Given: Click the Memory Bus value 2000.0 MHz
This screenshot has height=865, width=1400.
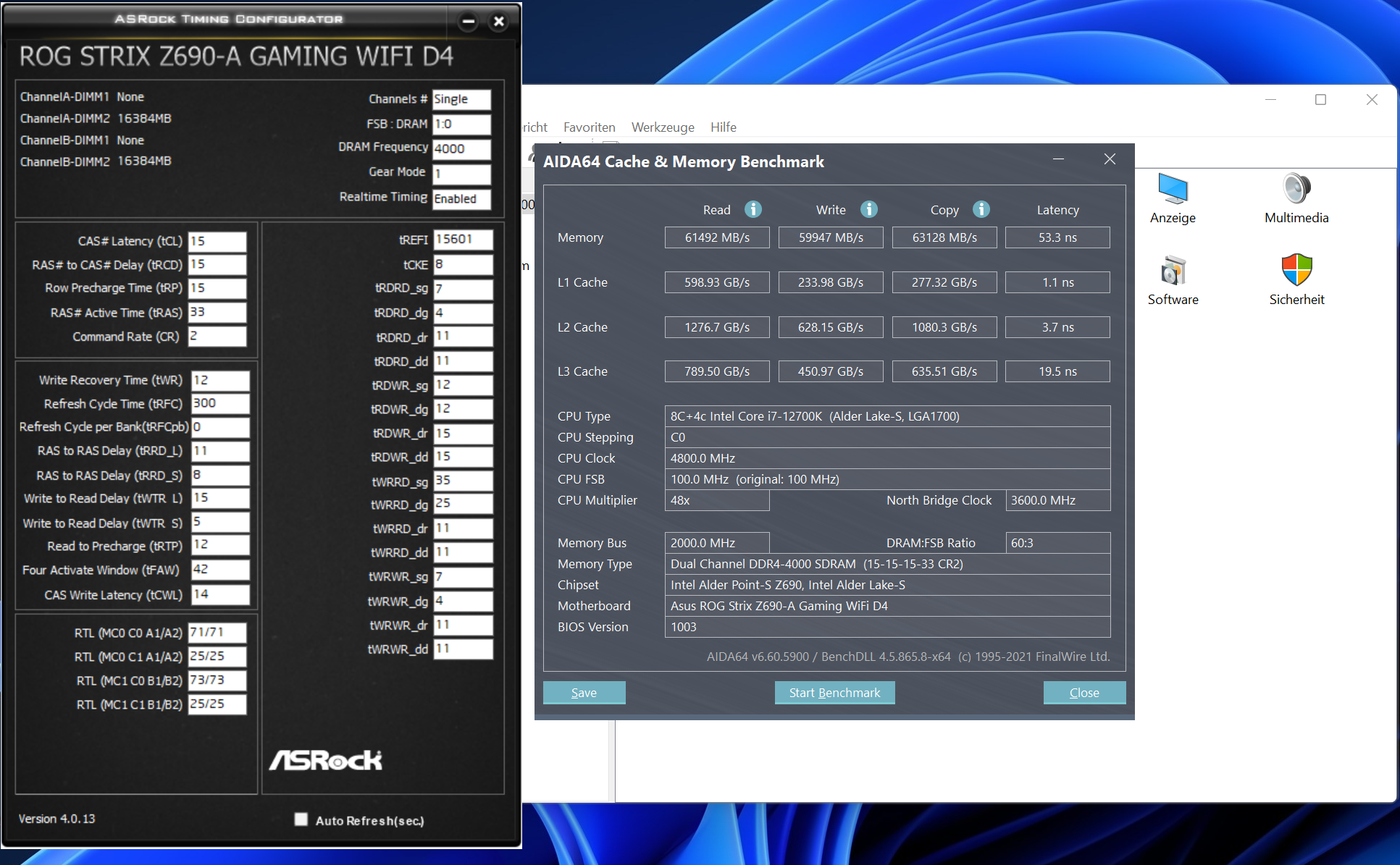Looking at the screenshot, I should coord(717,543).
